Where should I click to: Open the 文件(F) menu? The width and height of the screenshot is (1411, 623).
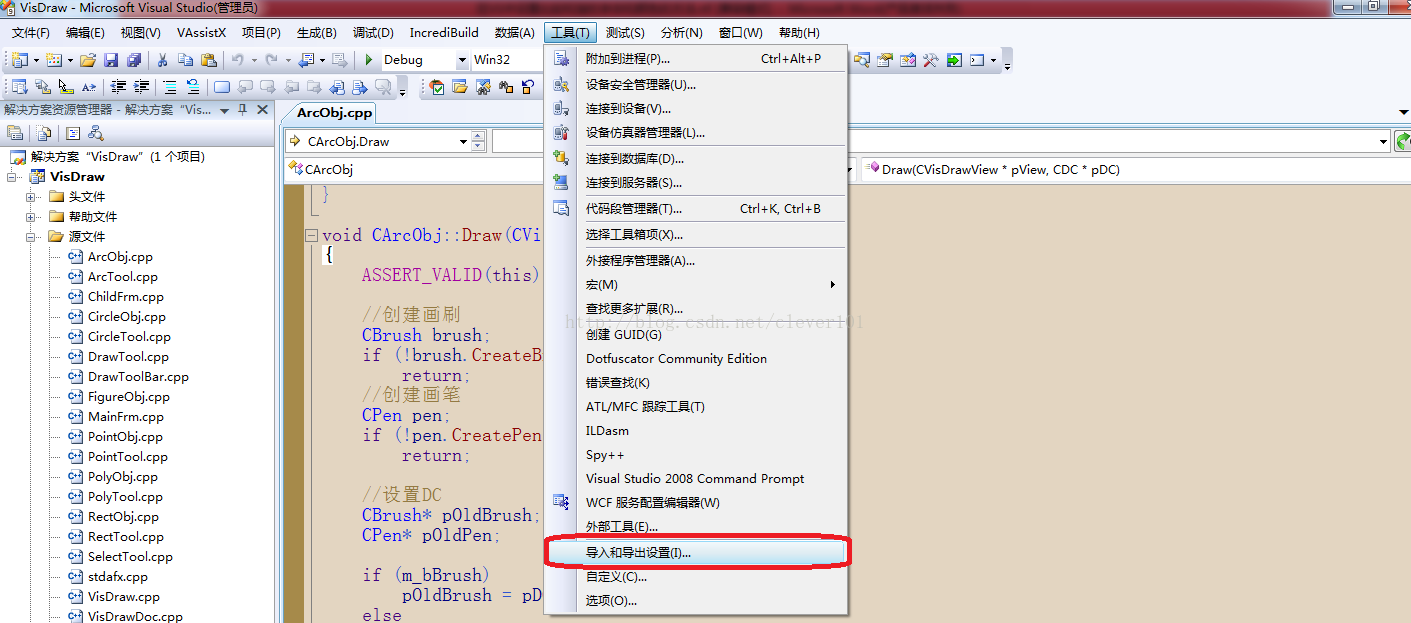[30, 33]
